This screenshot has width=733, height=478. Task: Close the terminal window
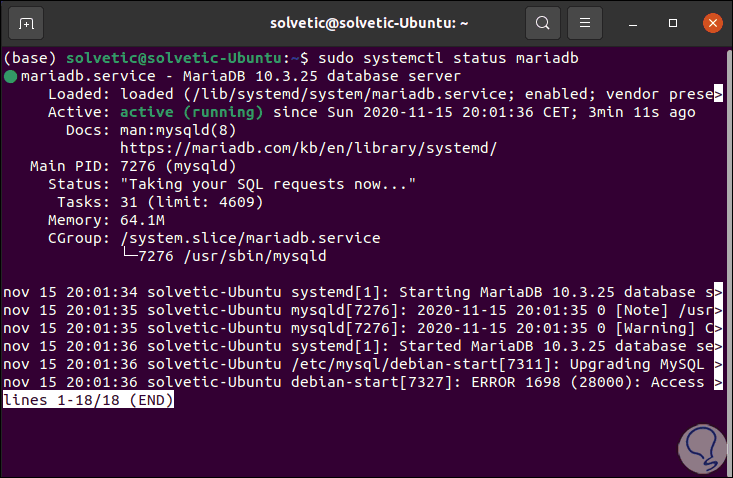pyautogui.click(x=710, y=22)
